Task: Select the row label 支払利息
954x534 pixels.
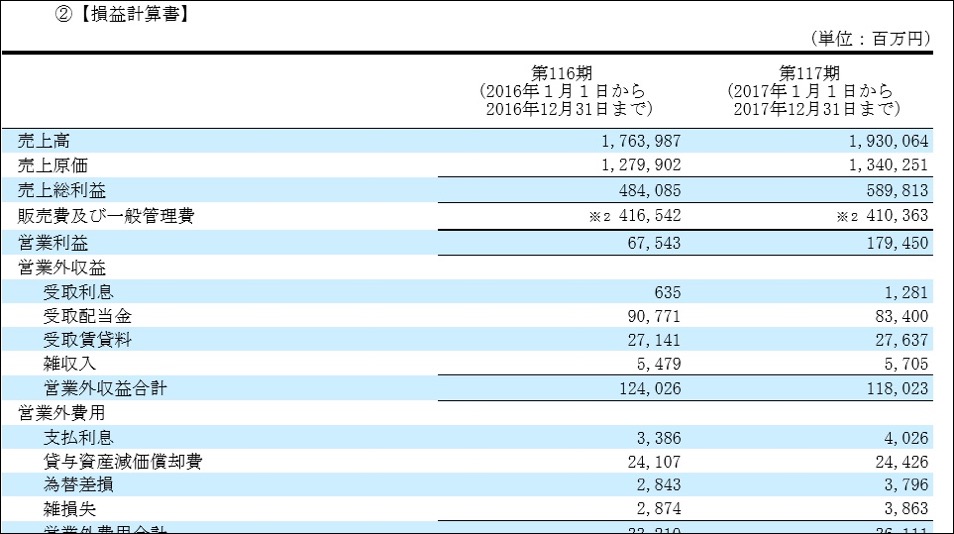Action: (x=78, y=437)
